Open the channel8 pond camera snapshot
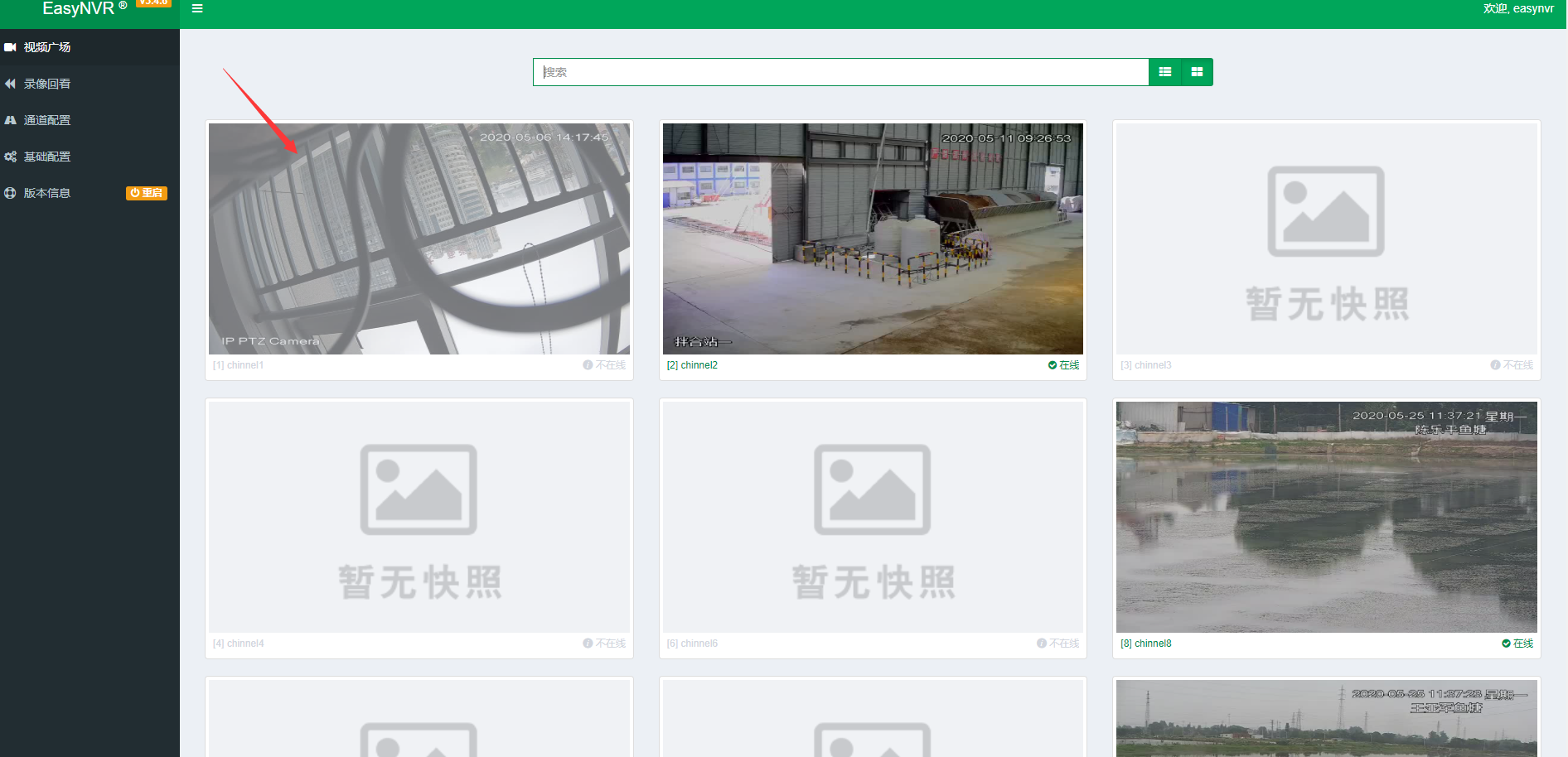This screenshot has height=757, width=1568. tap(1327, 518)
